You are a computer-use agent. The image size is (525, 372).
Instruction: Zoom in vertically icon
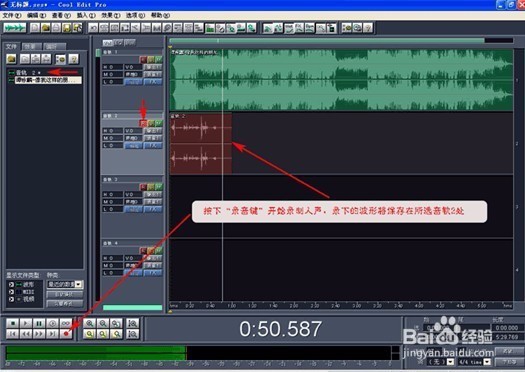point(133,323)
